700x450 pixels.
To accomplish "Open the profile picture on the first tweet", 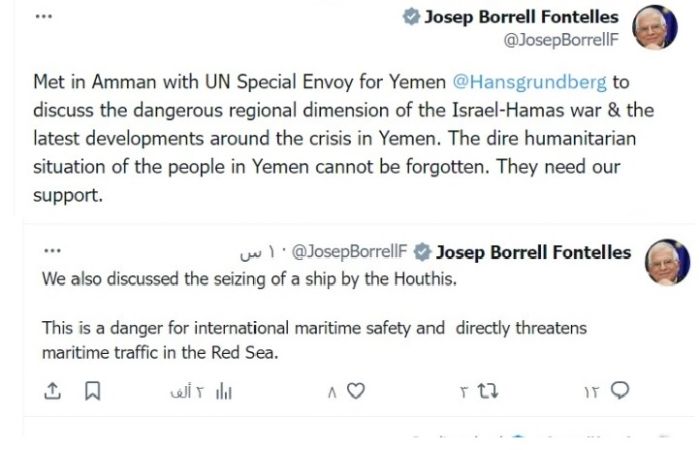I will pyautogui.click(x=655, y=28).
